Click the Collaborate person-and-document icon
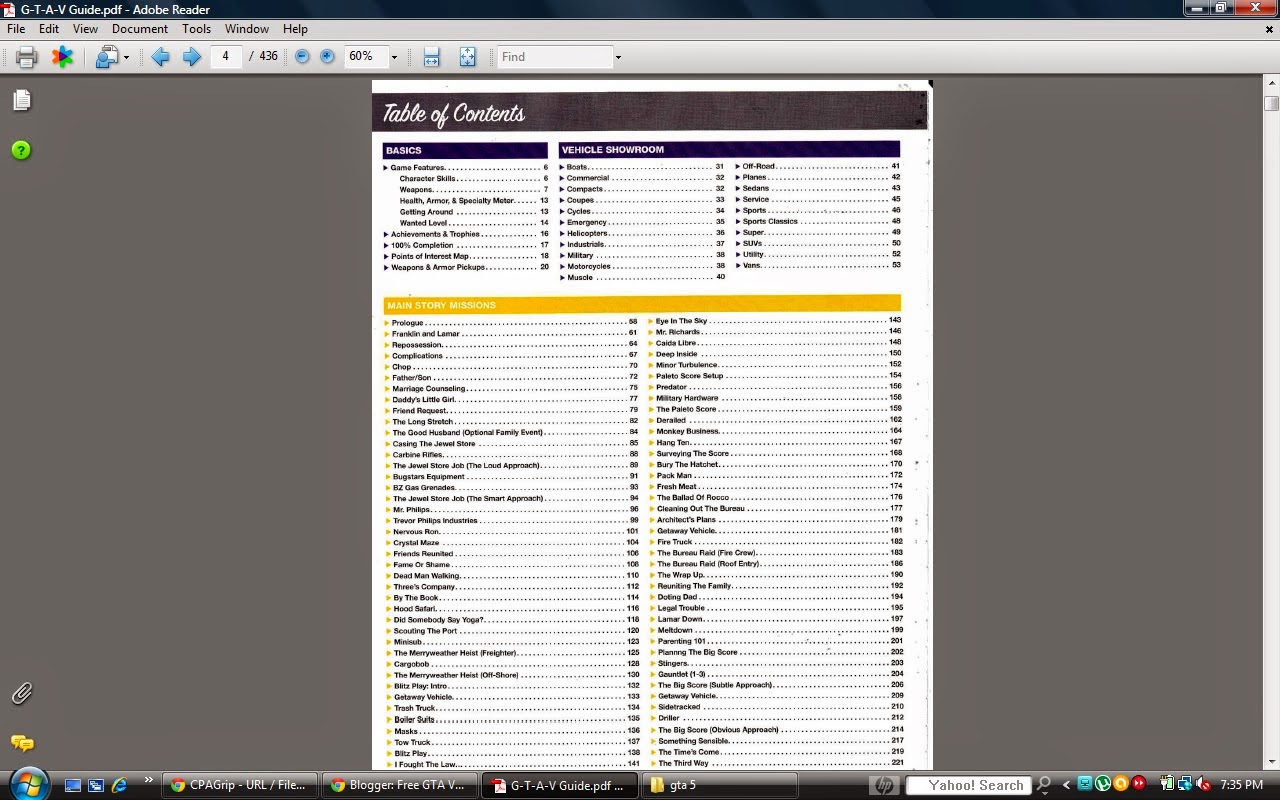Viewport: 1280px width, 800px height. pyautogui.click(x=106, y=57)
